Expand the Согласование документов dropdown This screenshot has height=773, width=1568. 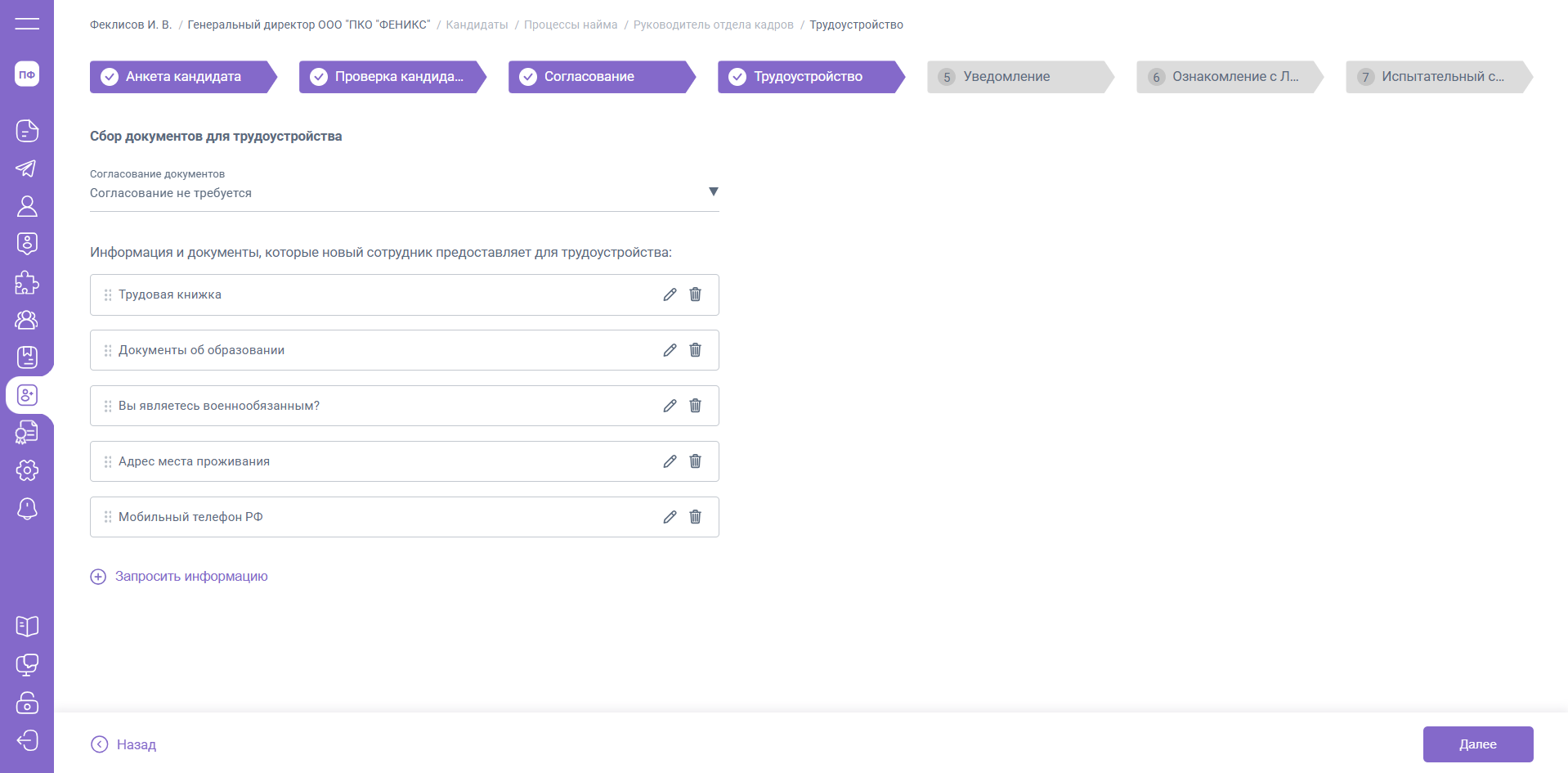point(713,192)
